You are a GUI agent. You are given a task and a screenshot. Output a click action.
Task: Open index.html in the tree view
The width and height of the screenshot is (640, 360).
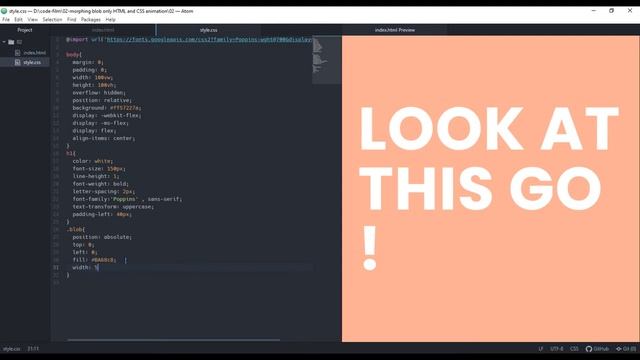pyautogui.click(x=35, y=53)
